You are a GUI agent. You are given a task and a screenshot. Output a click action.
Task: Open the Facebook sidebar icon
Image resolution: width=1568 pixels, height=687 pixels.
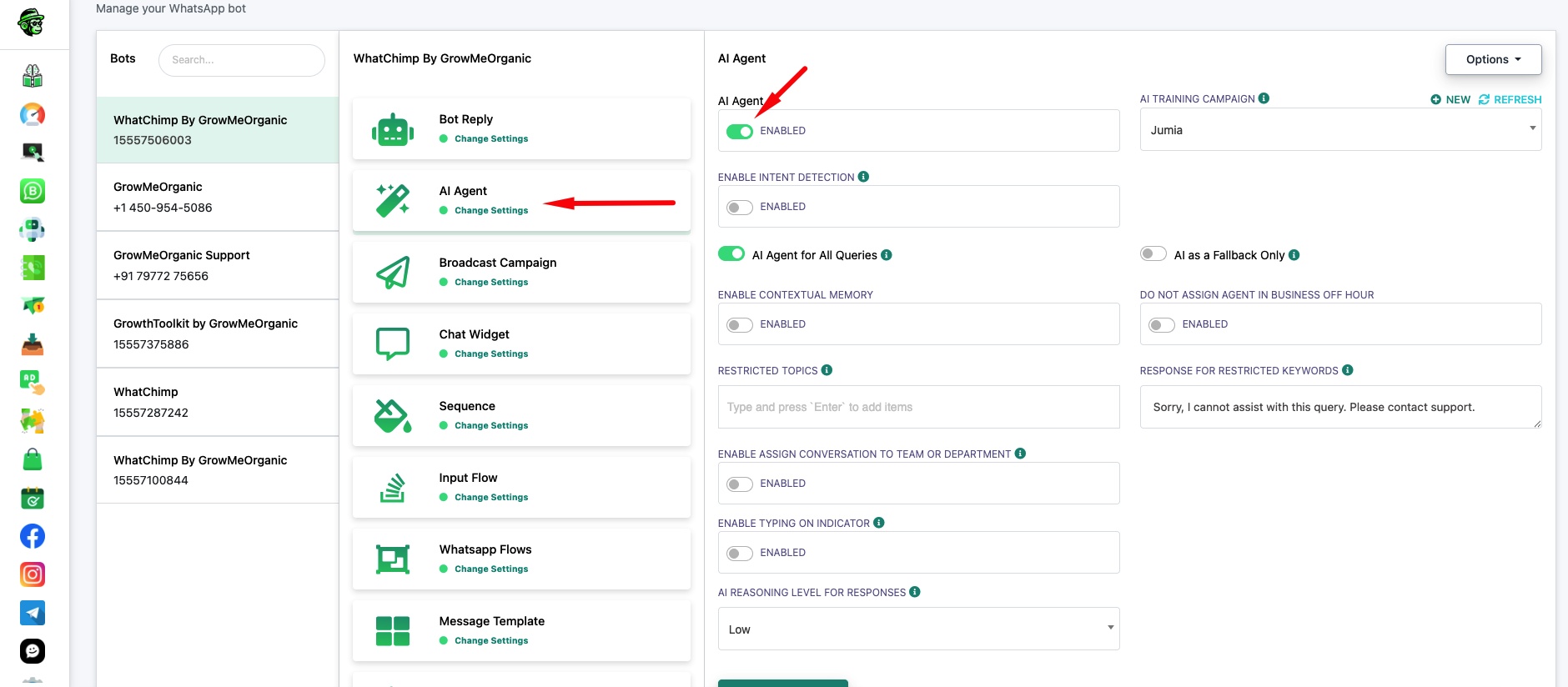33,536
